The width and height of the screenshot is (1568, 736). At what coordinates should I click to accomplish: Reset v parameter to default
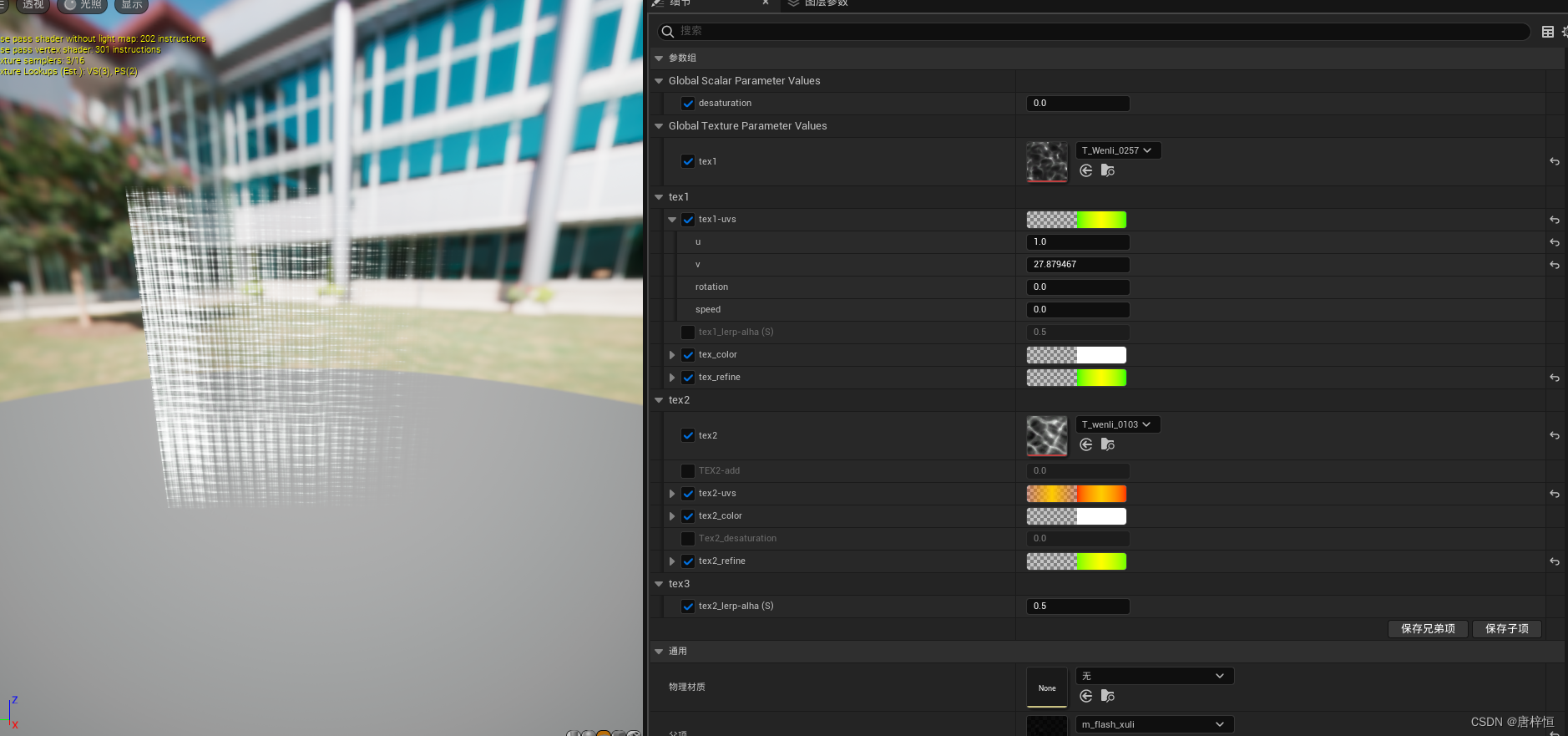click(1555, 265)
